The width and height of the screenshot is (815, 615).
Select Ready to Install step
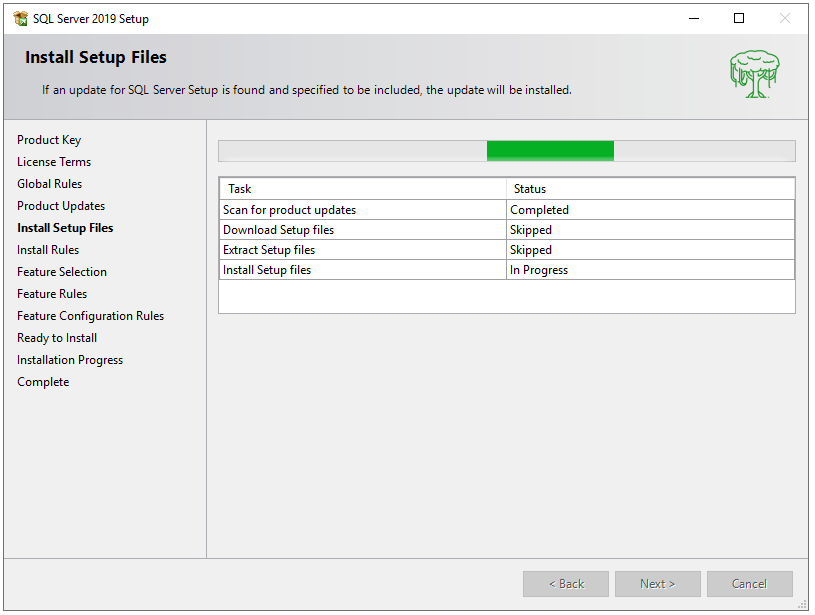pyautogui.click(x=57, y=338)
